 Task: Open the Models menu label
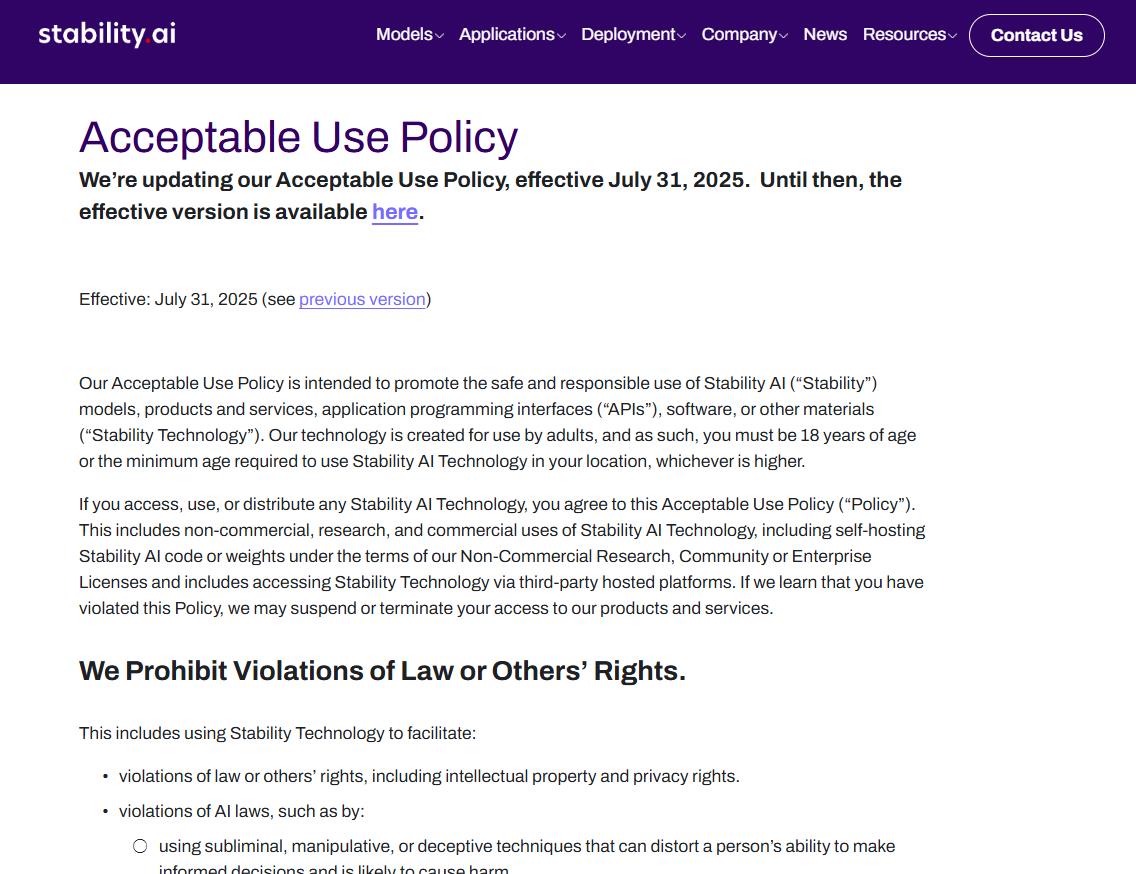tap(404, 34)
